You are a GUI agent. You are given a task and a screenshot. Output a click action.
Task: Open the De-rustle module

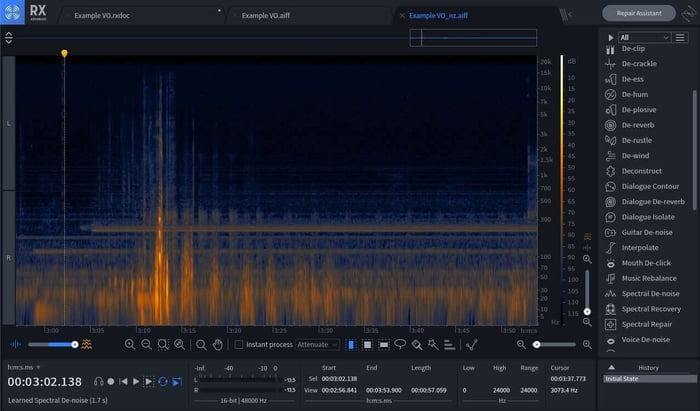click(x=637, y=141)
